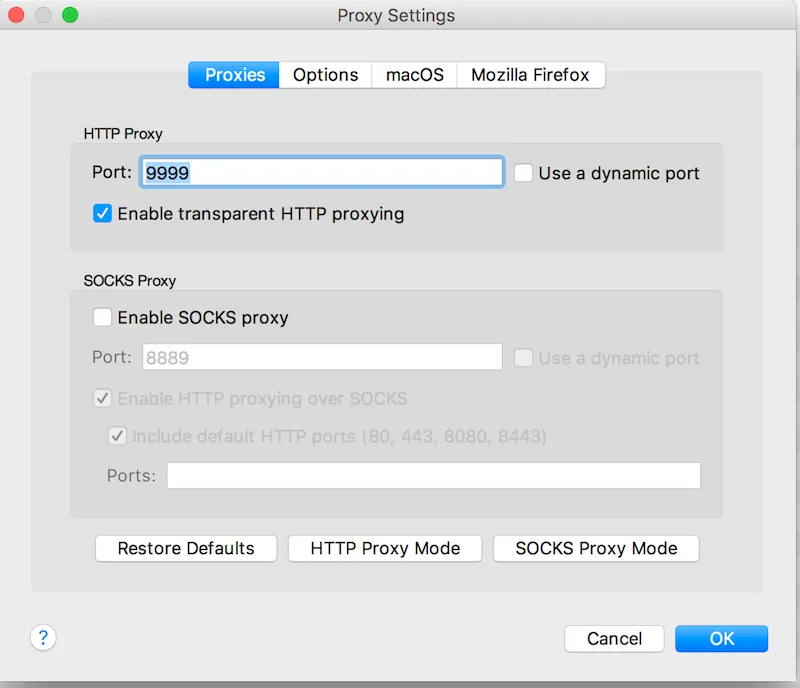Enable the SOCKS proxy
The width and height of the screenshot is (800, 688).
tap(101, 318)
